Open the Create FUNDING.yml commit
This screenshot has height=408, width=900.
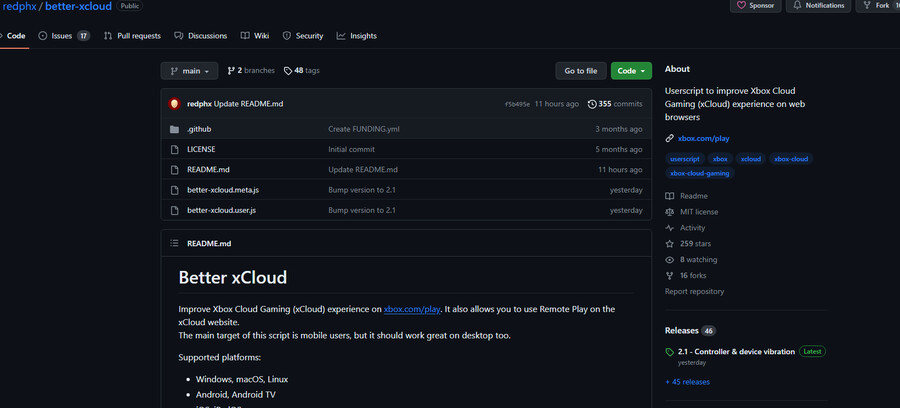364,129
